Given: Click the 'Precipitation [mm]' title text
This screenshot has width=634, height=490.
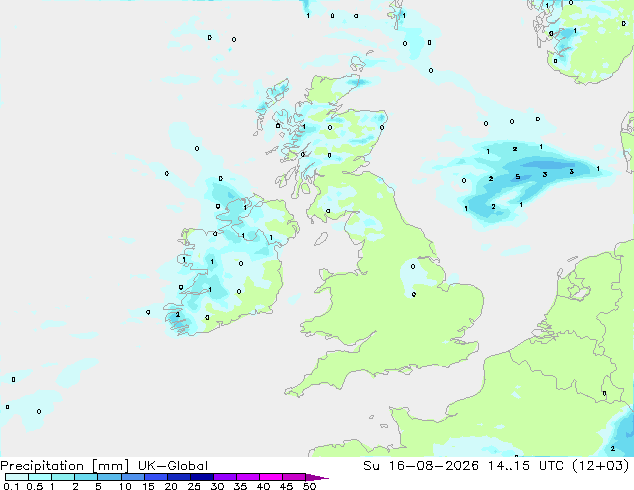Looking at the screenshot, I should pos(65,466).
